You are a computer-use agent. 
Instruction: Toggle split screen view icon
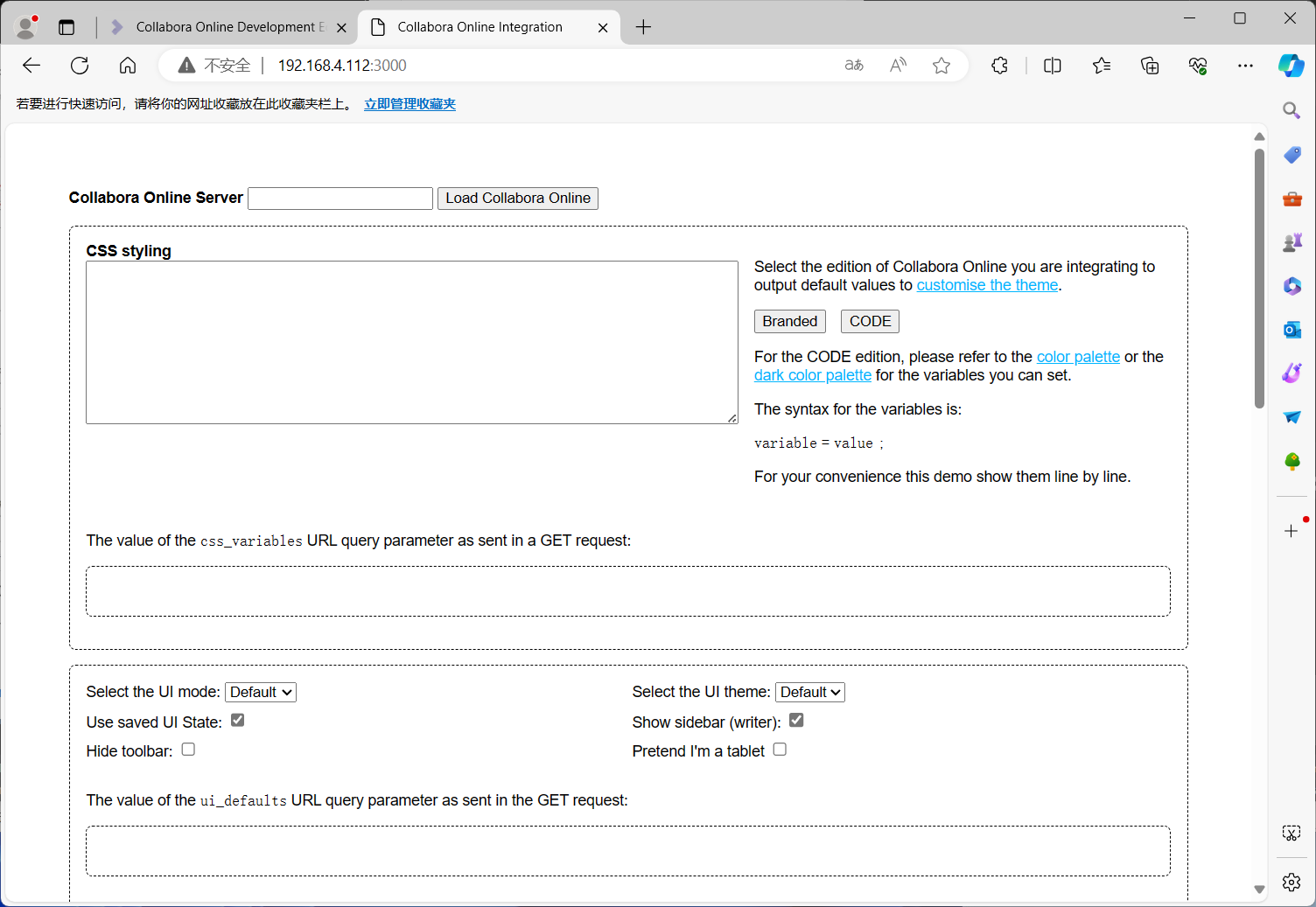1053,66
